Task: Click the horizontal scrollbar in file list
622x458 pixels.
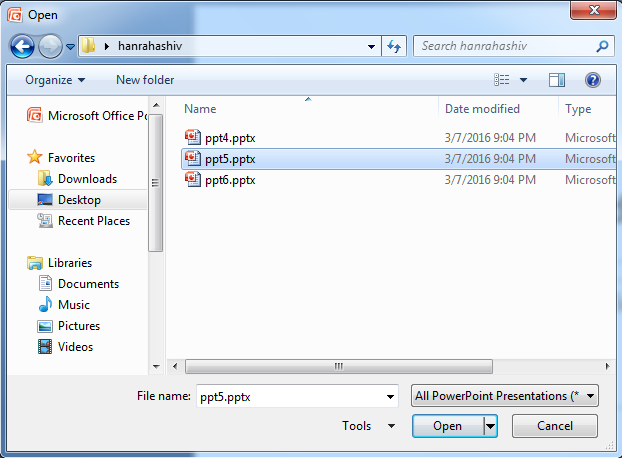Action: click(x=338, y=366)
